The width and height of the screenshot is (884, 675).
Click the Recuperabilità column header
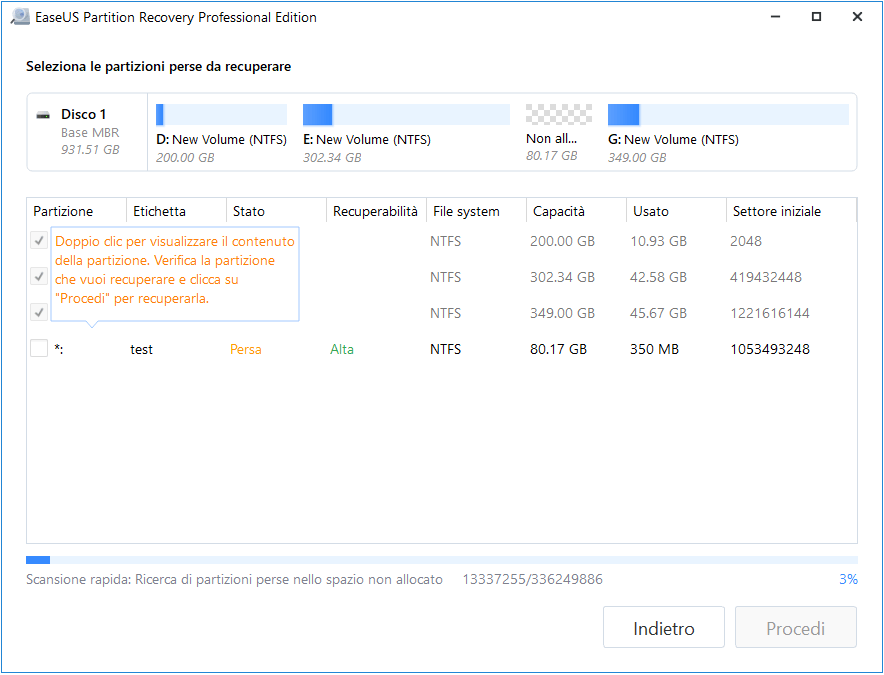(376, 211)
